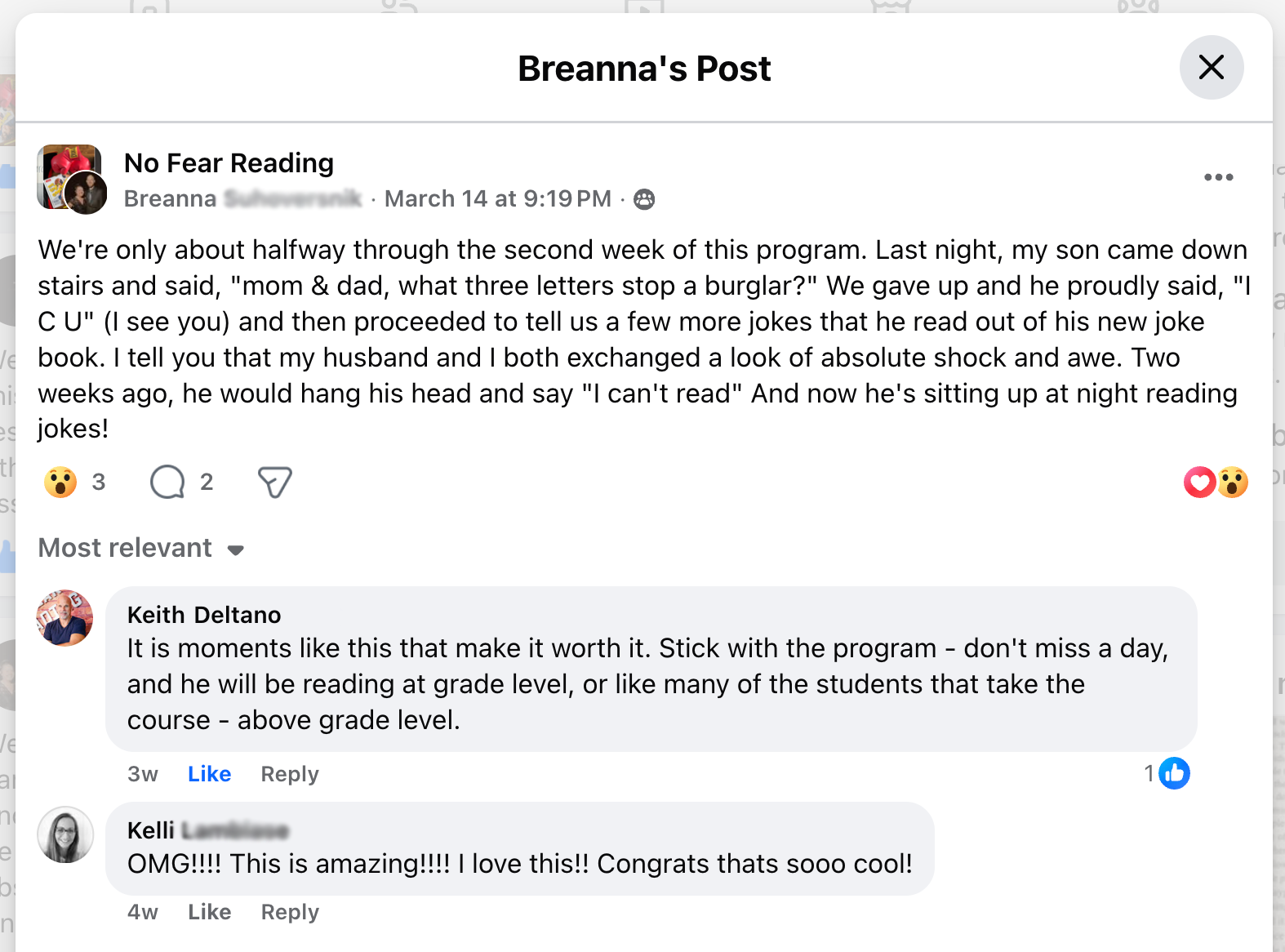Viewport: 1285px width, 952px height.
Task: Open Kelli's profile picture
Action: tap(65, 834)
